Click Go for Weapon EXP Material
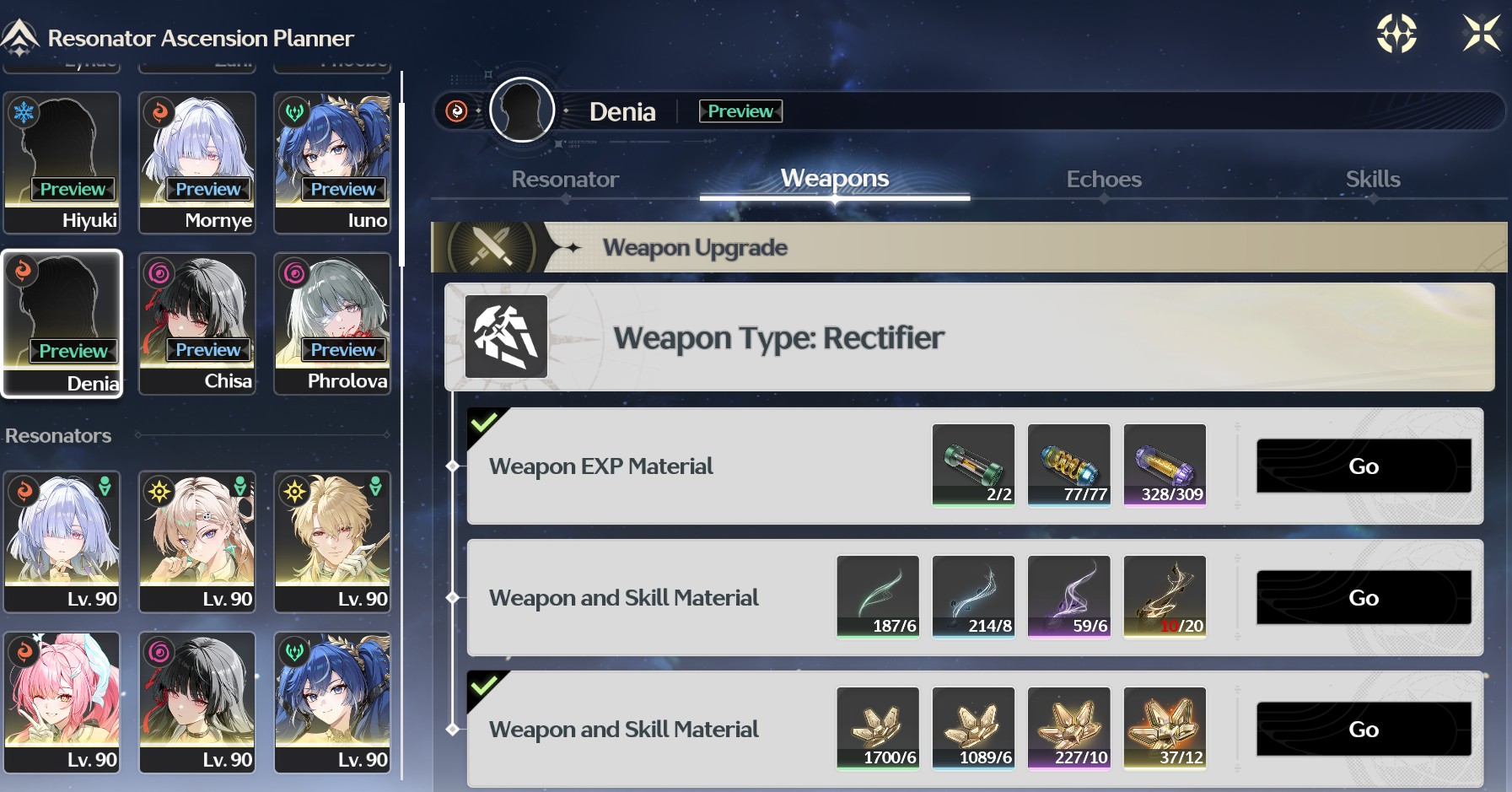 pos(1364,466)
